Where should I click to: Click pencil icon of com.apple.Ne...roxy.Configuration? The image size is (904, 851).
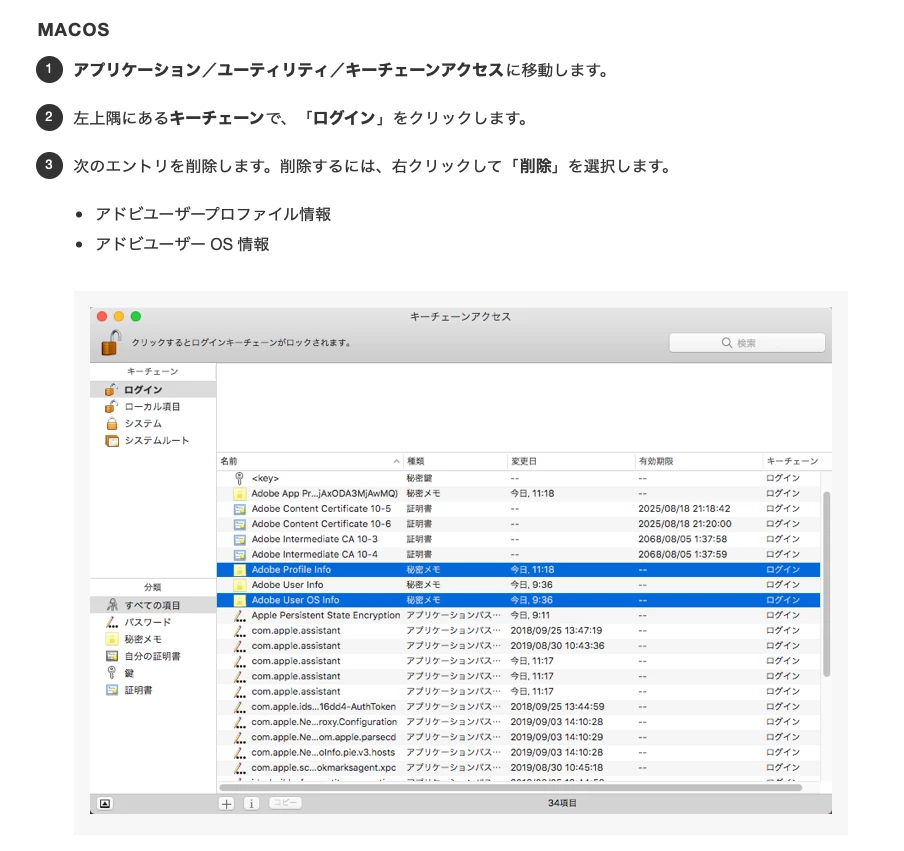239,722
